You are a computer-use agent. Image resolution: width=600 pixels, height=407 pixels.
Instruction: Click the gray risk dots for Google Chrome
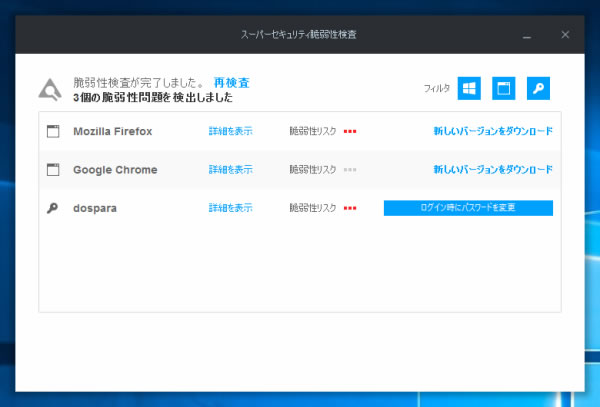coord(350,170)
